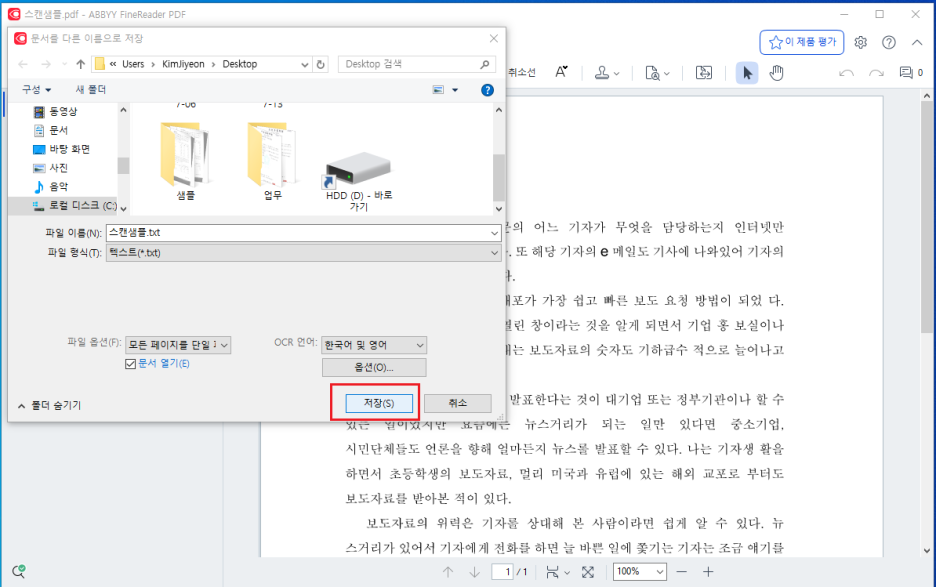Click the page number field

(503, 572)
